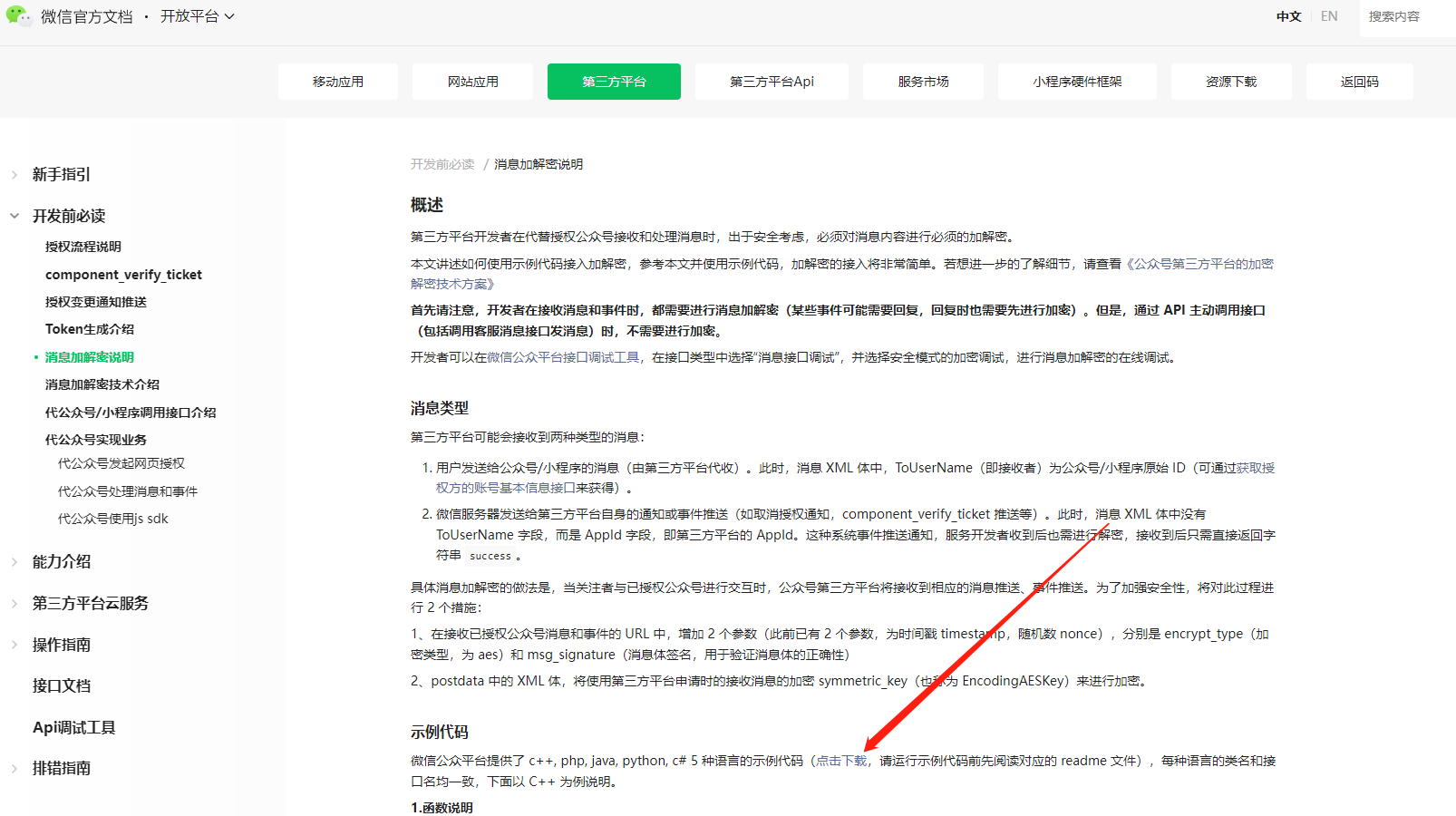Open Api调试工具 in the sidebar
The image size is (1456, 816).
pos(74,727)
